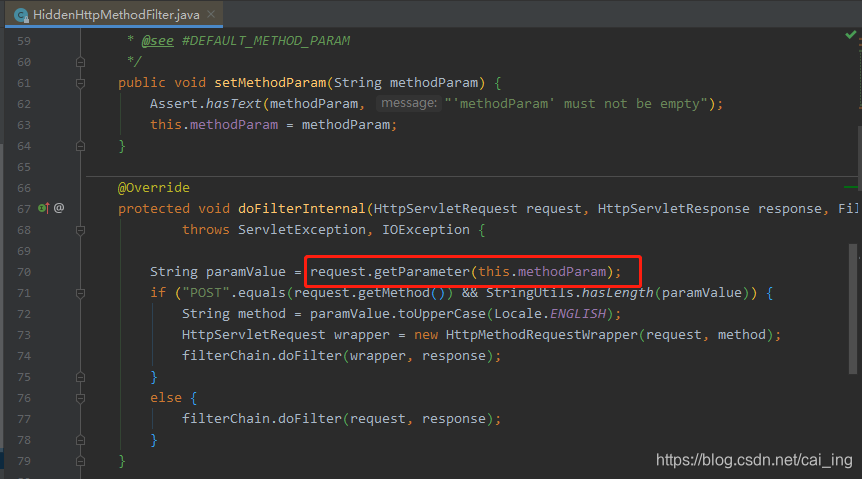Click the @ annotation gutter icon on line 67
Image resolution: width=862 pixels, height=479 pixels.
coord(59,208)
